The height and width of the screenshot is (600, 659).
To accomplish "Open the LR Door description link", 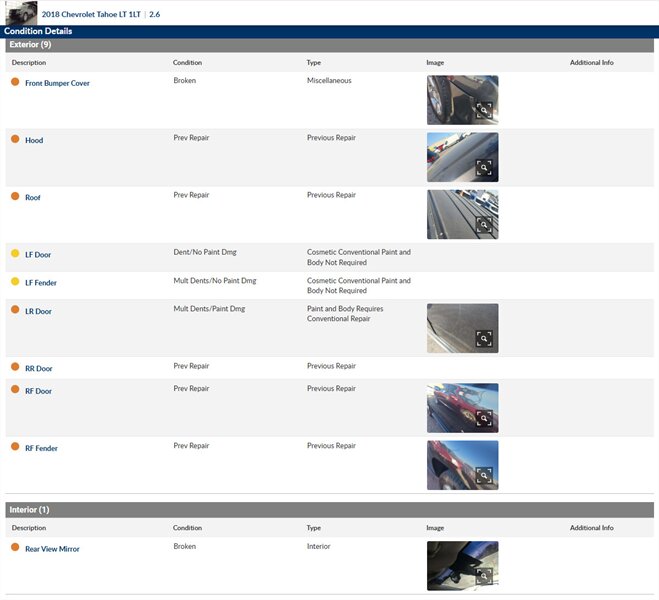I will 38,311.
